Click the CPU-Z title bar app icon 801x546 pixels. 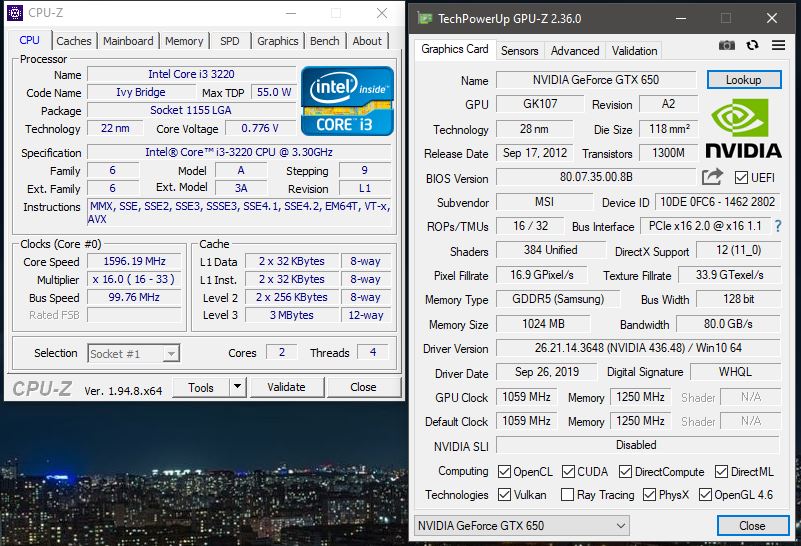pyautogui.click(x=14, y=12)
